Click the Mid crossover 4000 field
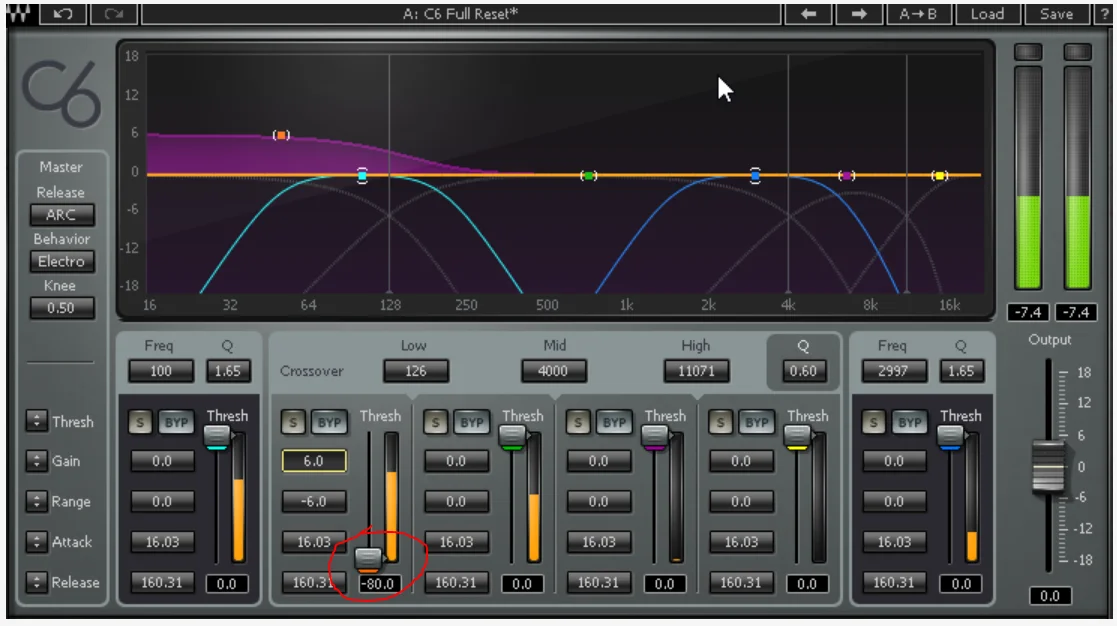Image resolution: width=1117 pixels, height=626 pixels. coord(554,370)
